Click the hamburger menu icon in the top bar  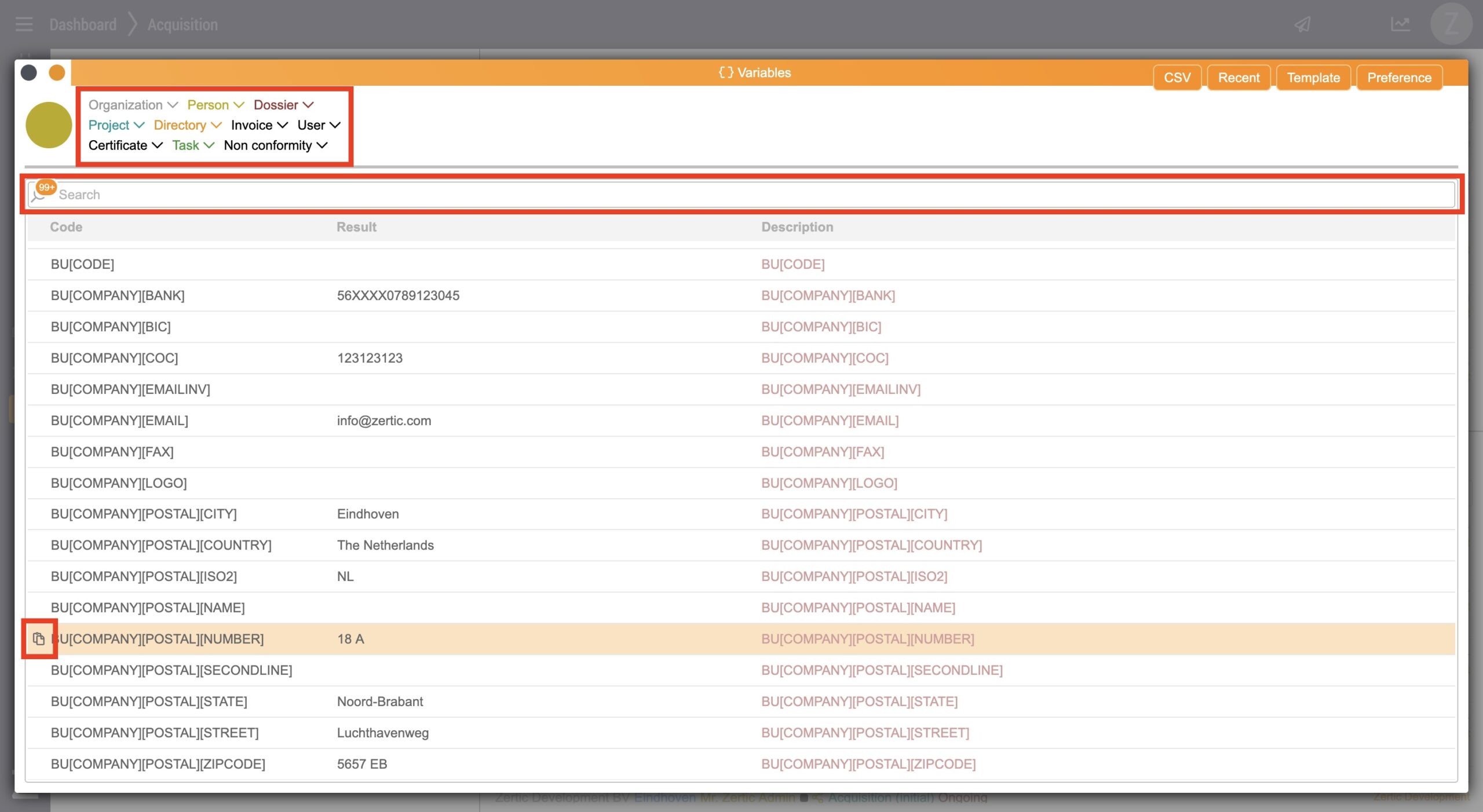(x=24, y=24)
